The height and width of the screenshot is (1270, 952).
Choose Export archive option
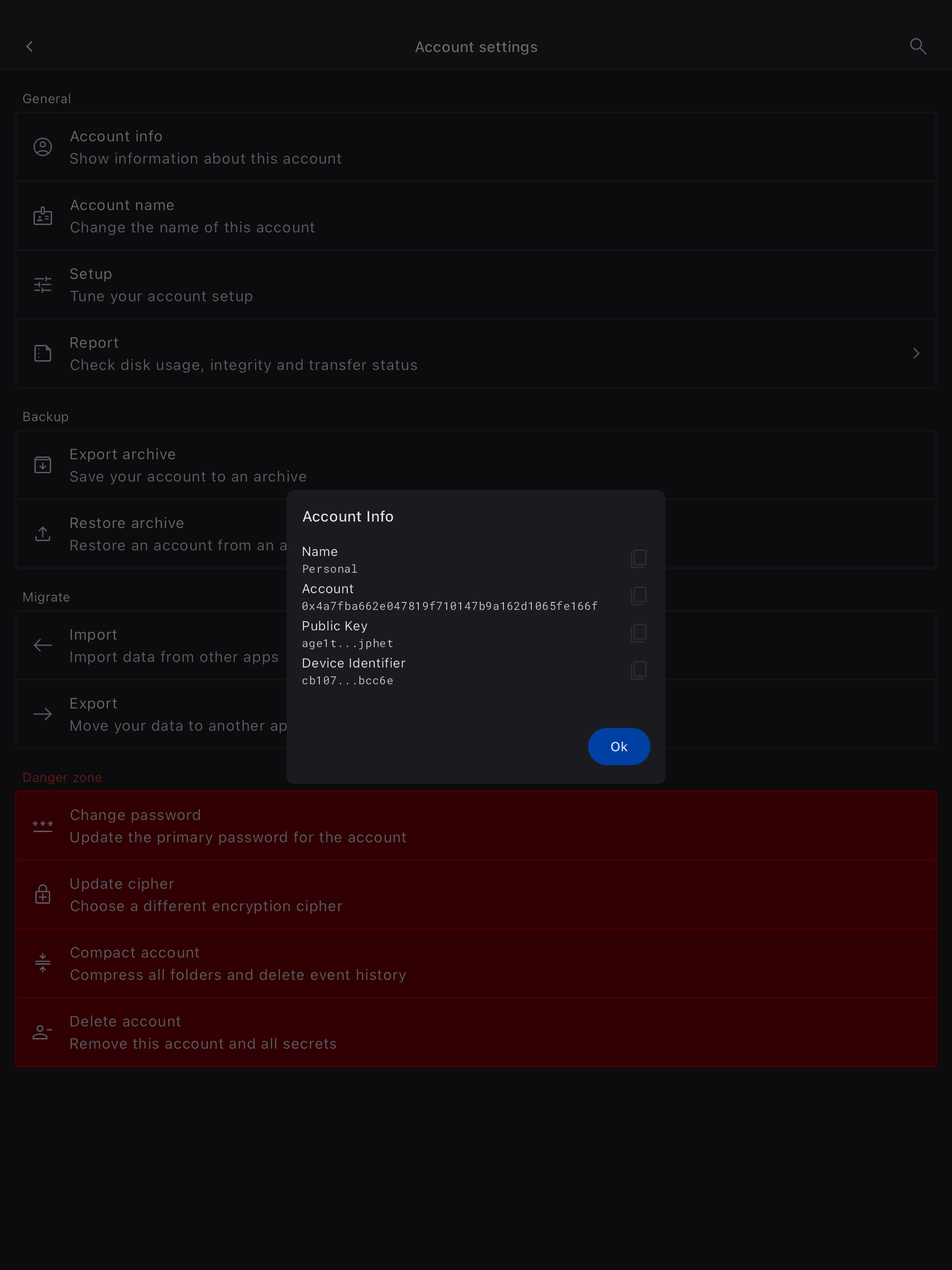pos(476,466)
